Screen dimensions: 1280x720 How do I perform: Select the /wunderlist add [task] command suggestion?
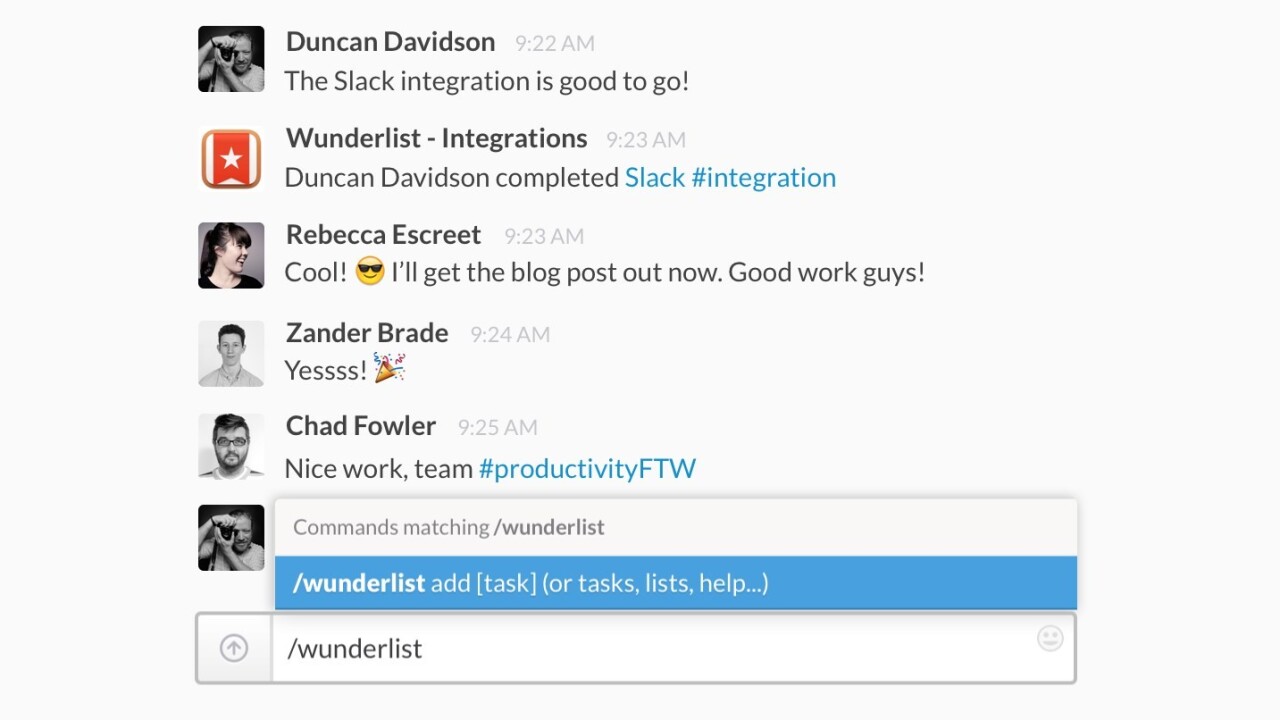(x=675, y=583)
